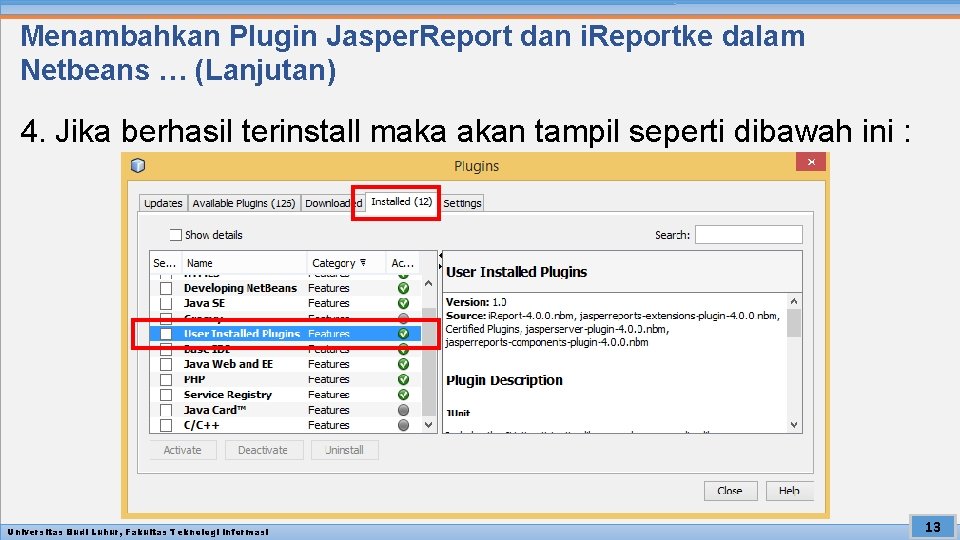Viewport: 960px width, 540px height.
Task: Close the Plugins dialog with the red X
Action: pos(811,162)
